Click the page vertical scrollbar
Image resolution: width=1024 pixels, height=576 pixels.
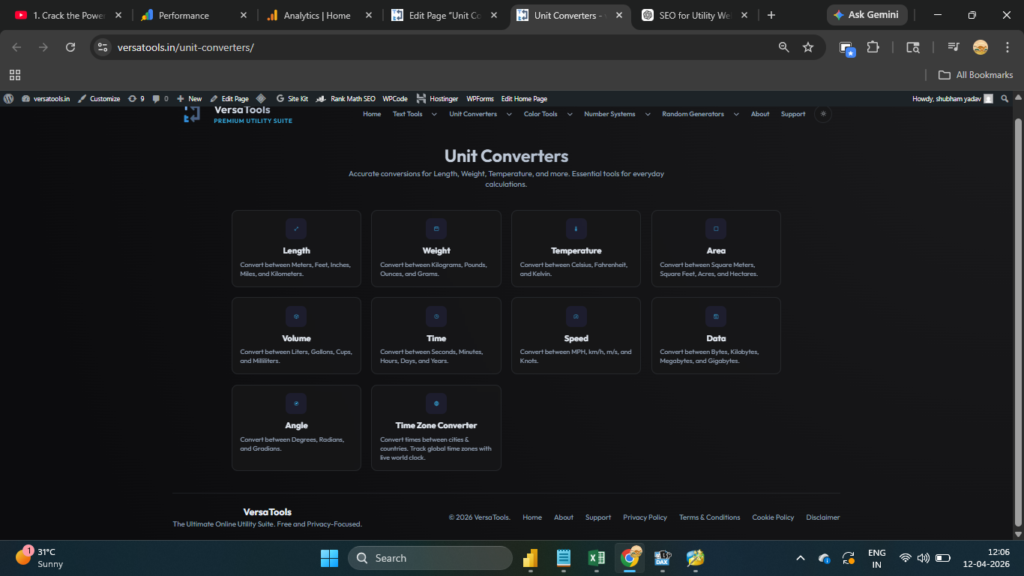1017,320
